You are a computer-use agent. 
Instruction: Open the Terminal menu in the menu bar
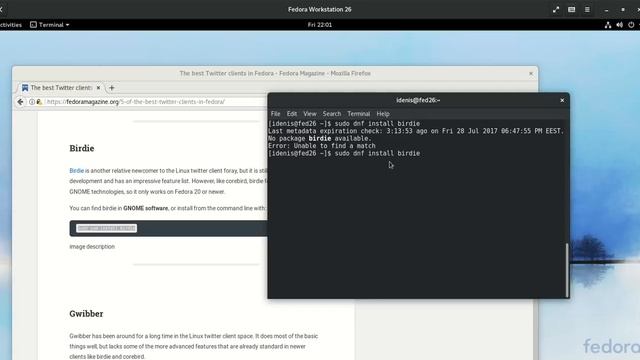(358, 113)
